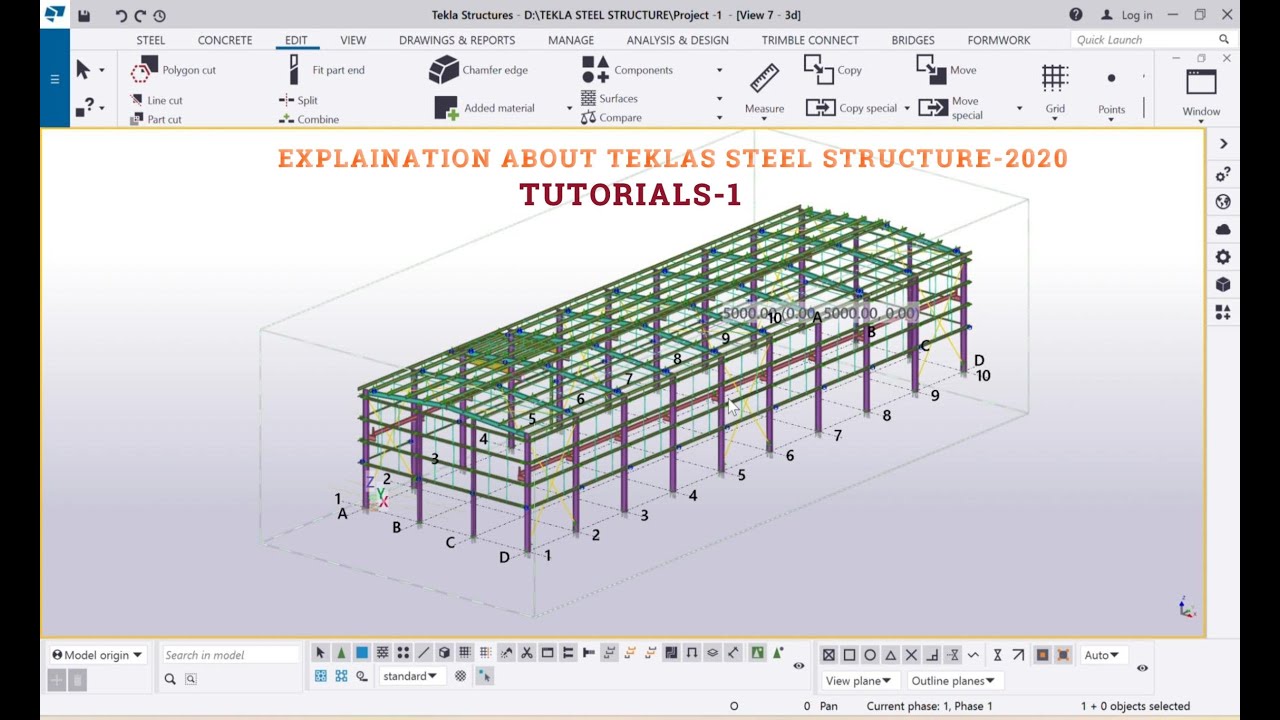Open the Auto snap depth dropdown

(1102, 655)
